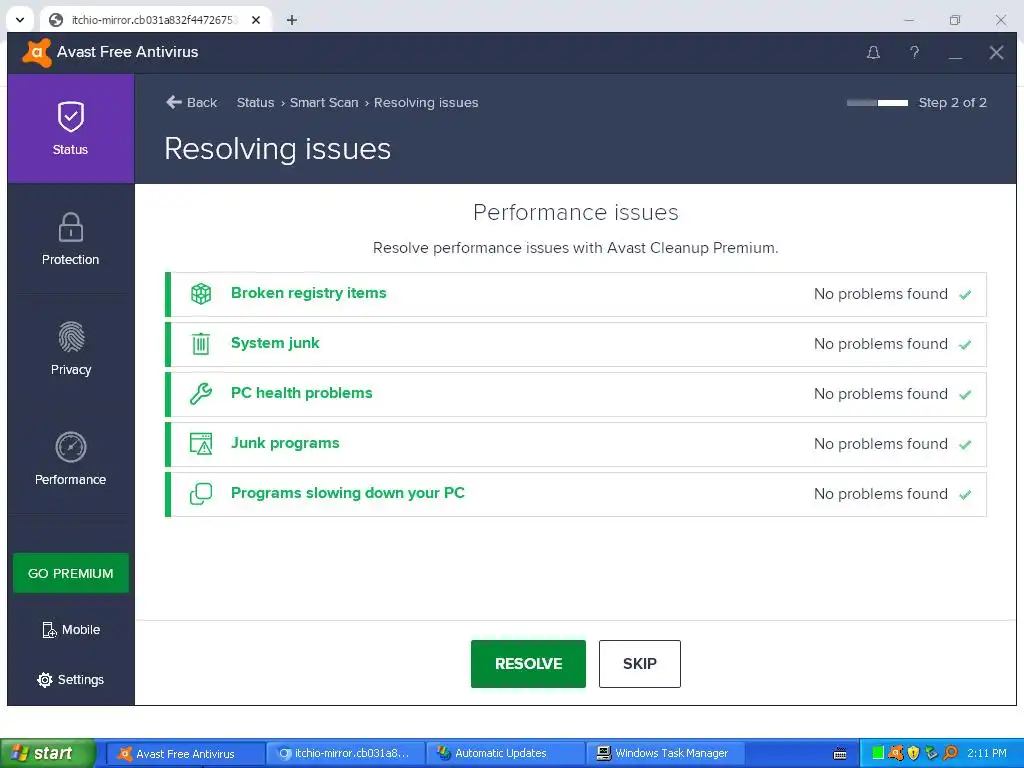This screenshot has height=768, width=1024.
Task: Click the Step 2 of 2 label
Action: (952, 103)
